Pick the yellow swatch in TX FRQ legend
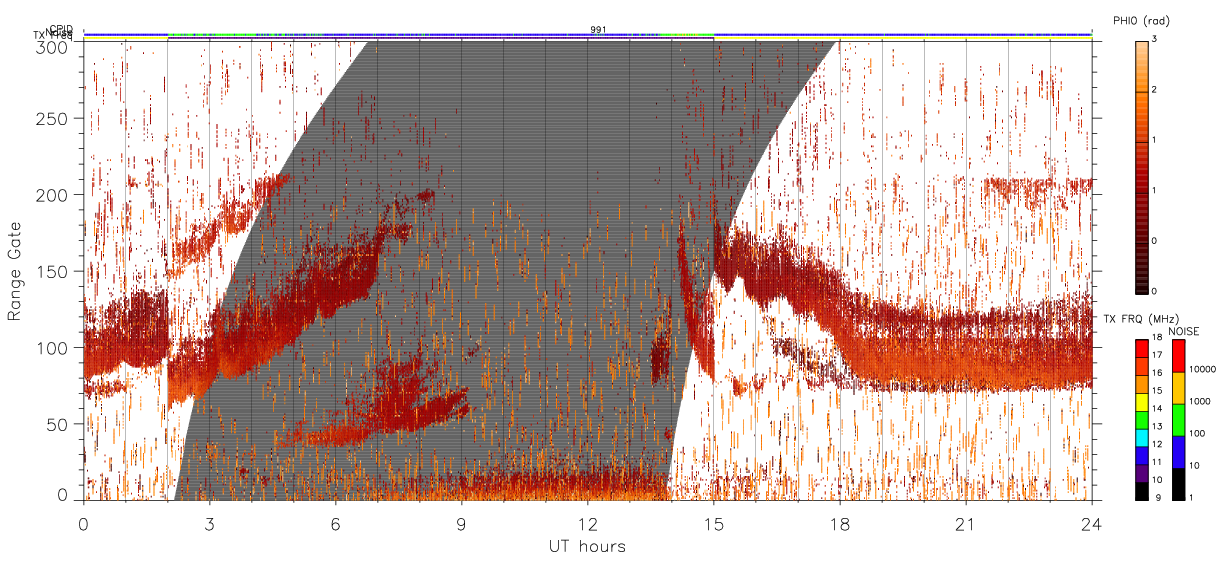Image resolution: width=1228 pixels, height=567 pixels. [1142, 402]
